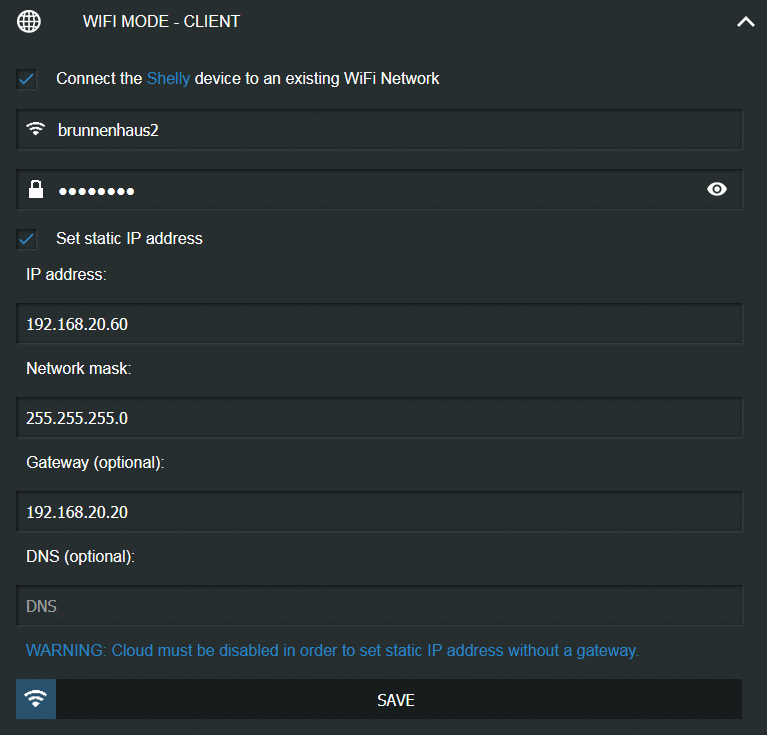Focus the brunnenhaus2 network name field
Image resolution: width=767 pixels, height=735 pixels.
[390, 130]
